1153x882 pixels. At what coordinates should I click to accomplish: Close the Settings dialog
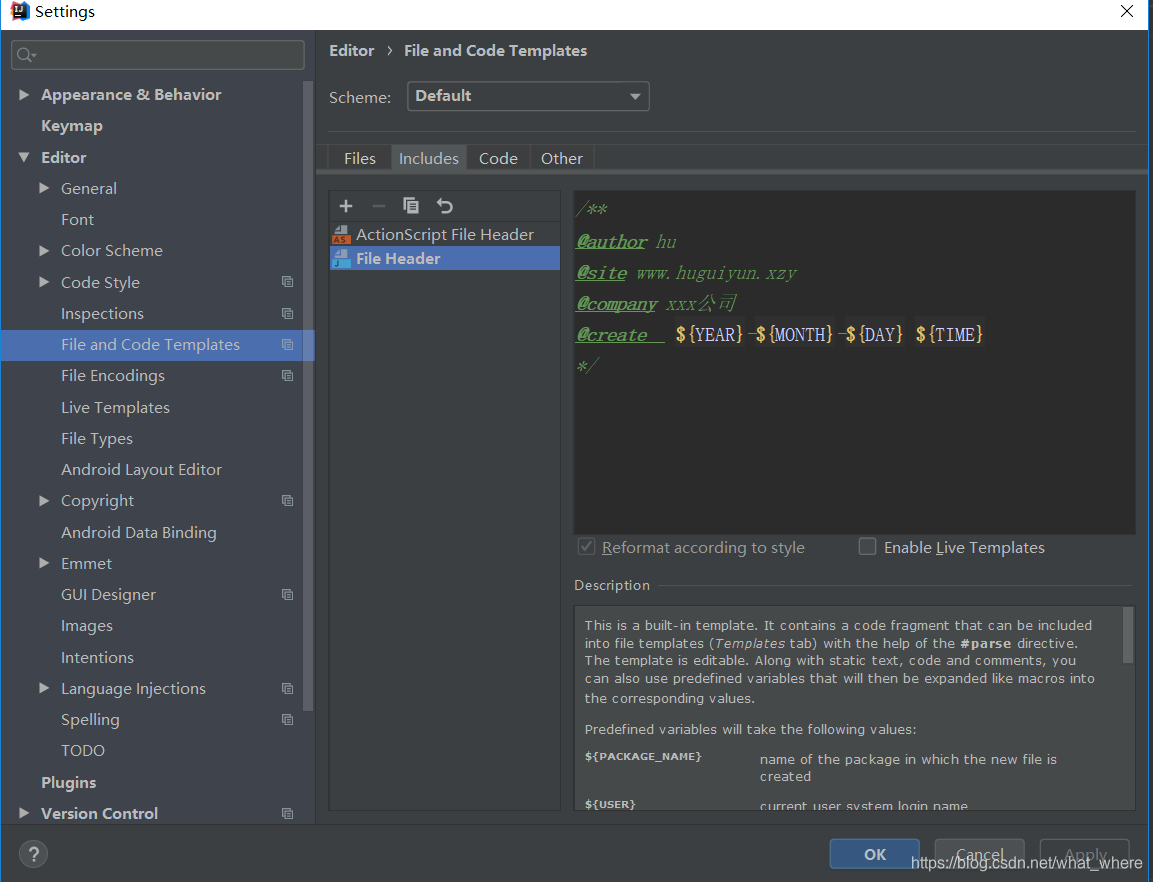(1127, 11)
